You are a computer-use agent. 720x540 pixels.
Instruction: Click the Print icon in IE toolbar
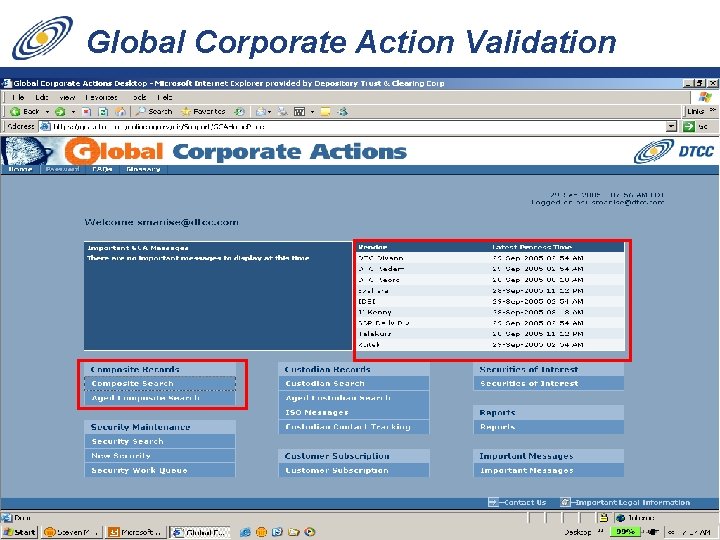click(282, 112)
